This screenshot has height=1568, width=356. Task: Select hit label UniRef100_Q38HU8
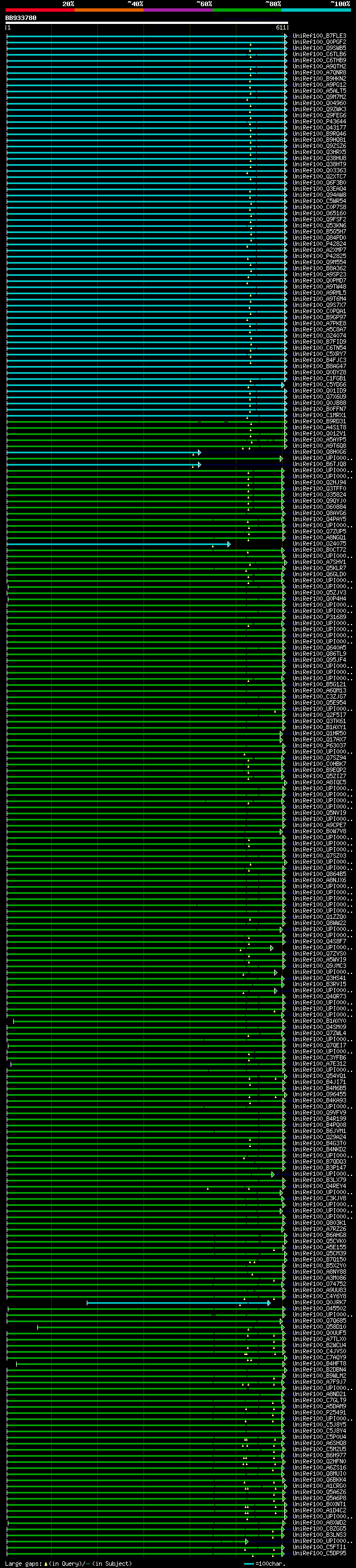[319, 159]
